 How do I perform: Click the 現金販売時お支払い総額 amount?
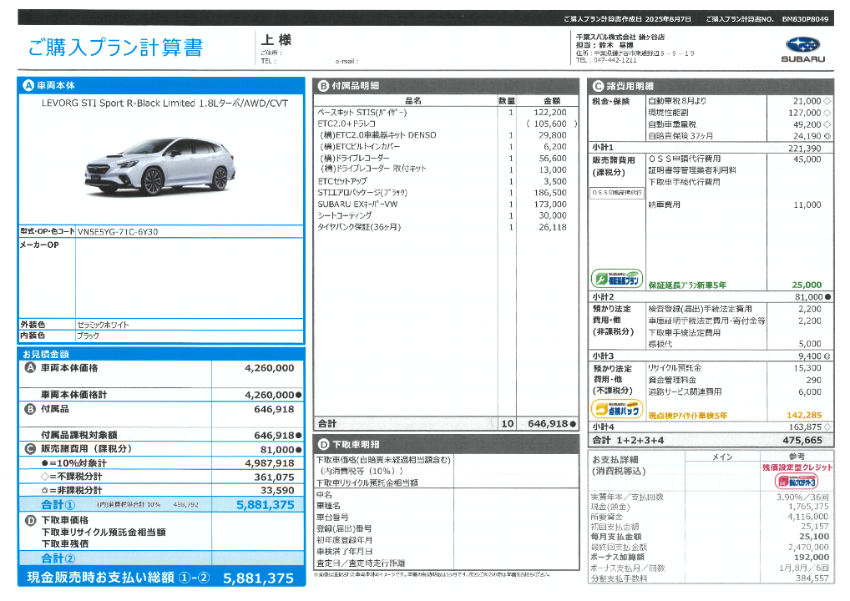(x=259, y=579)
